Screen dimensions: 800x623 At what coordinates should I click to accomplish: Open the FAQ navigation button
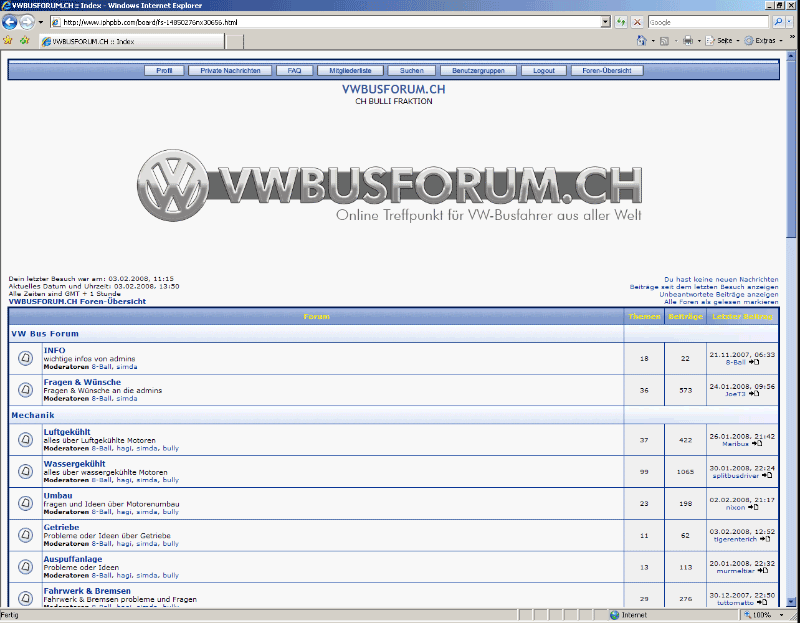(x=294, y=70)
